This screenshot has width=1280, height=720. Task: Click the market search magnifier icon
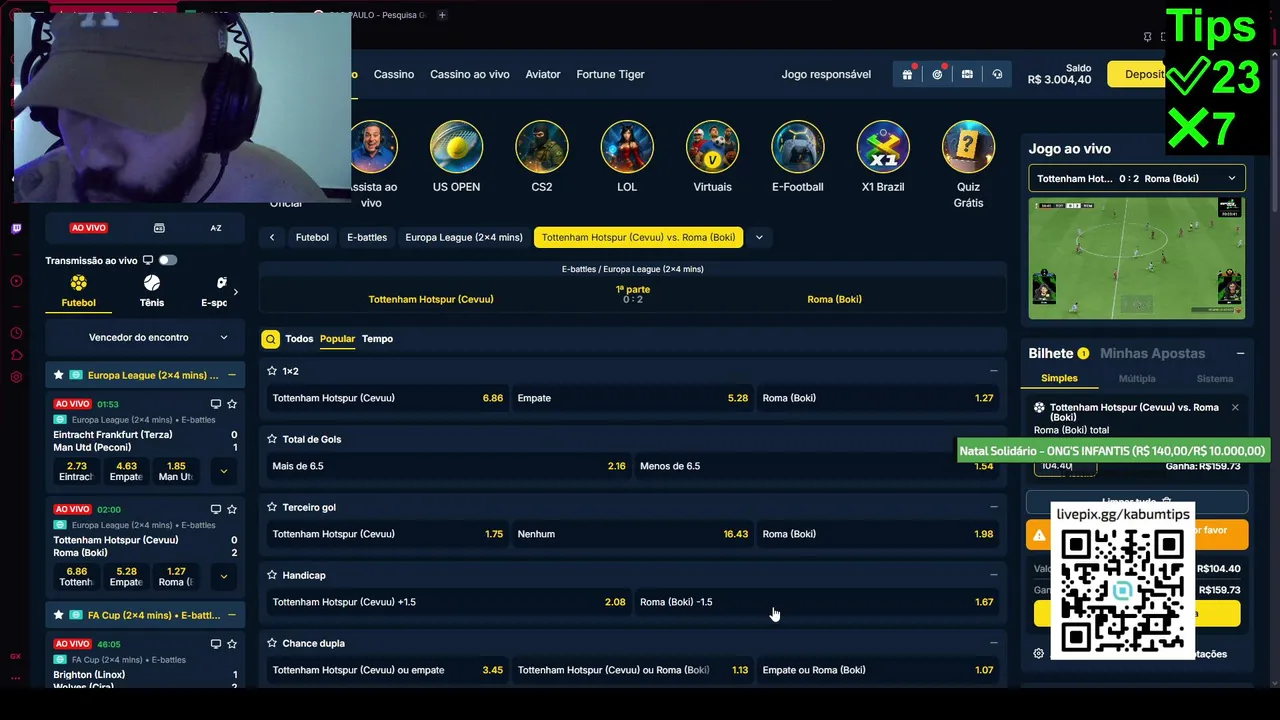[270, 339]
